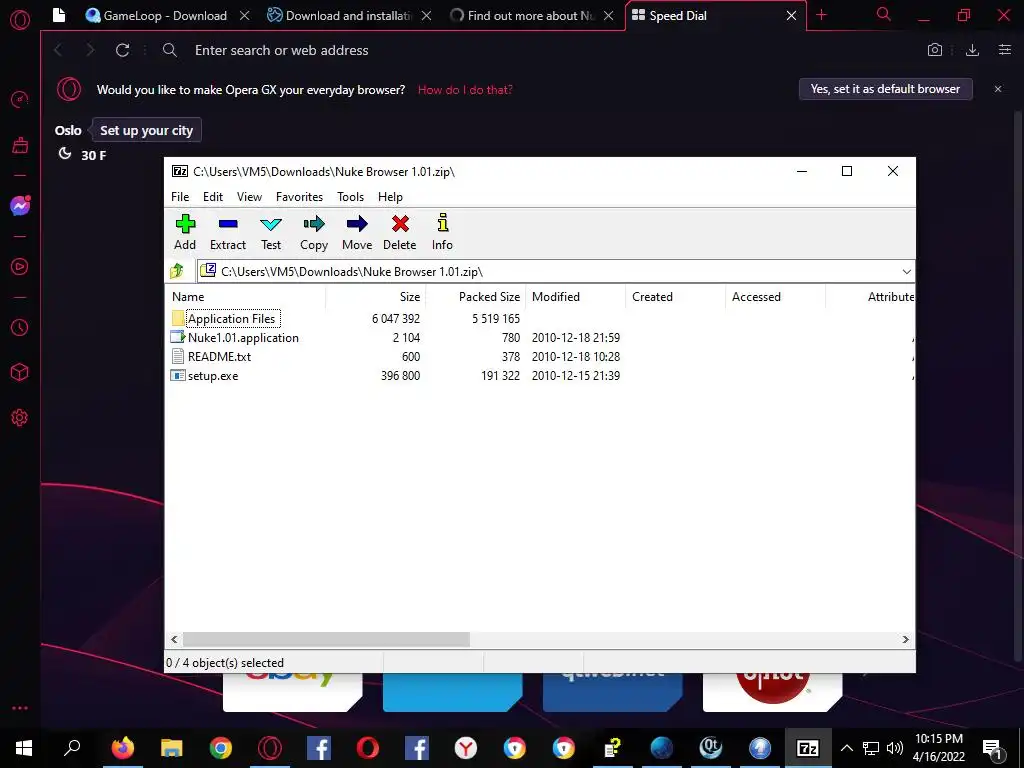
Task: Open Extensions cube icon in Opera sidebar
Action: pyautogui.click(x=20, y=372)
